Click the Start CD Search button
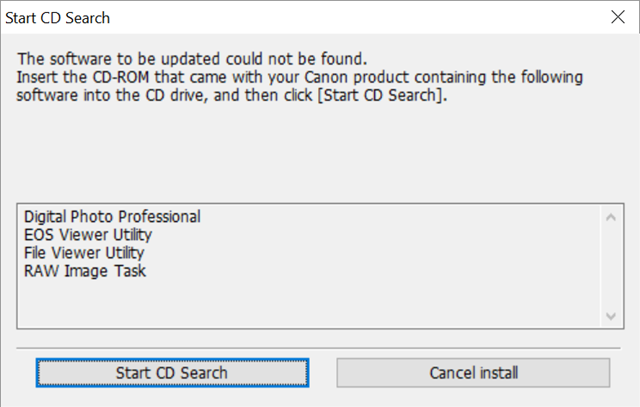The width and height of the screenshot is (640, 407). tap(172, 373)
